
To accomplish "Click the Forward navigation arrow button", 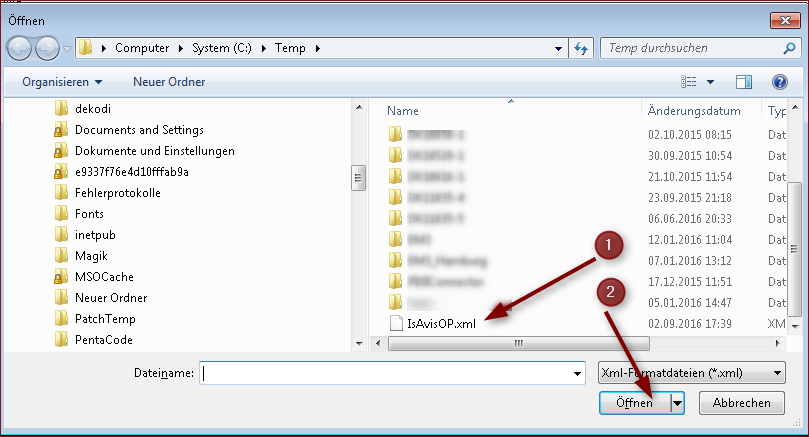I will (47, 48).
